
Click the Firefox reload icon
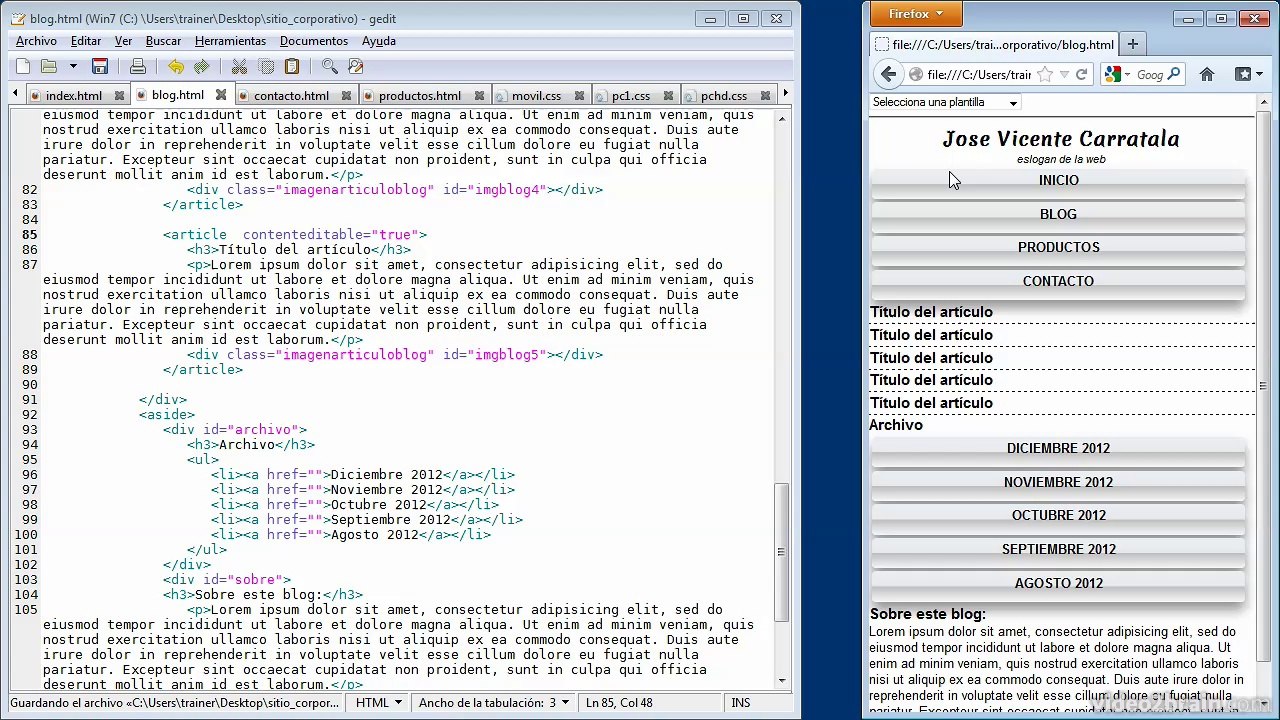tap(1081, 74)
